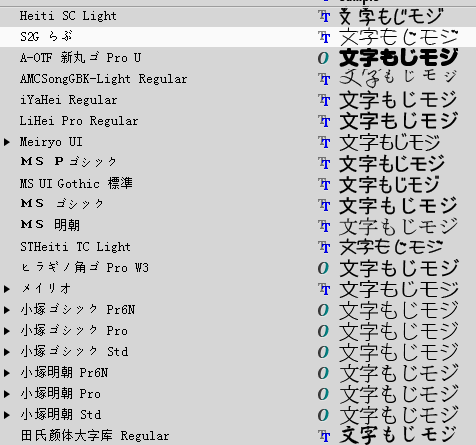Viewport: 476px width, 445px height.
Task: Expand the メイリオ font family
Action: point(7,289)
